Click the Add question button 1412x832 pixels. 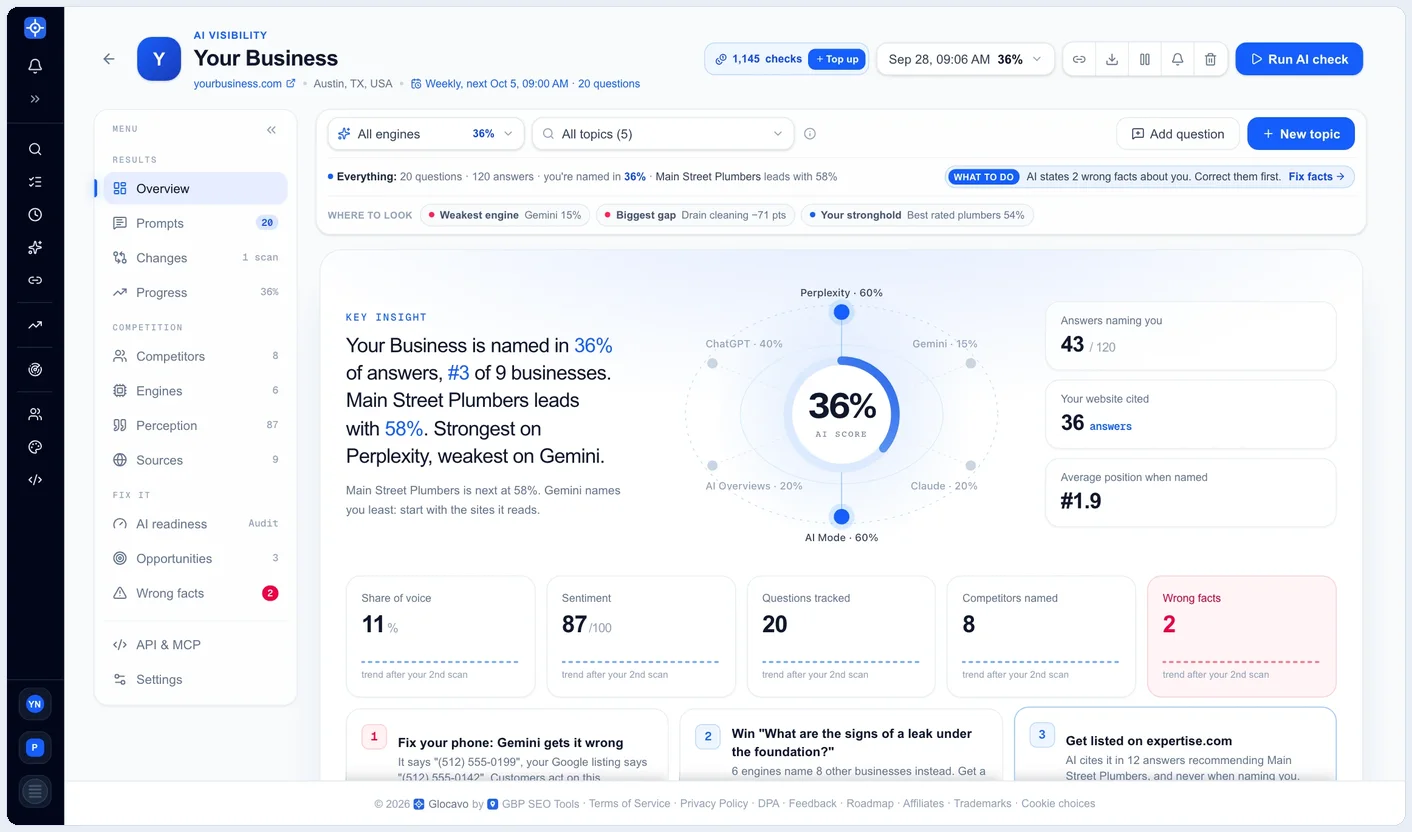pyautogui.click(x=1178, y=134)
